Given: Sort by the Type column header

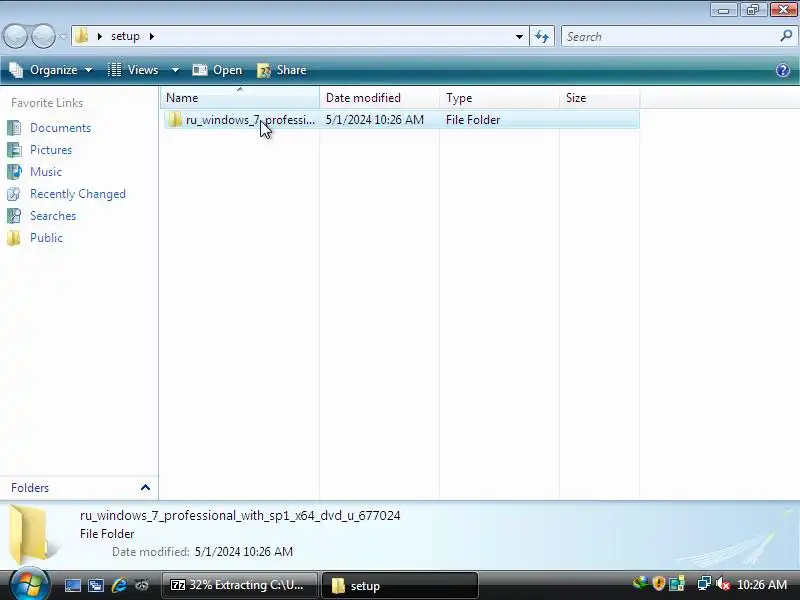Looking at the screenshot, I should click(x=499, y=97).
